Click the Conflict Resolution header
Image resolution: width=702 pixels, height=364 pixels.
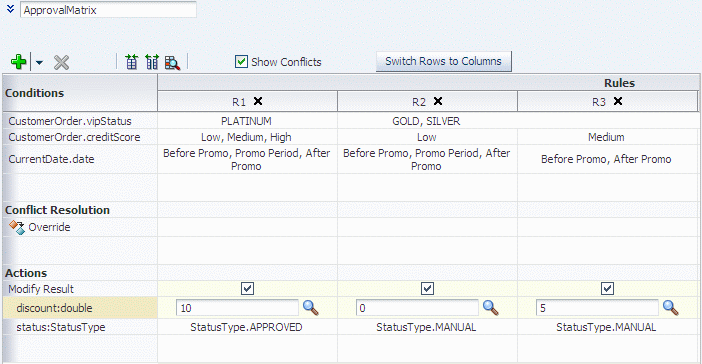[x=57, y=210]
